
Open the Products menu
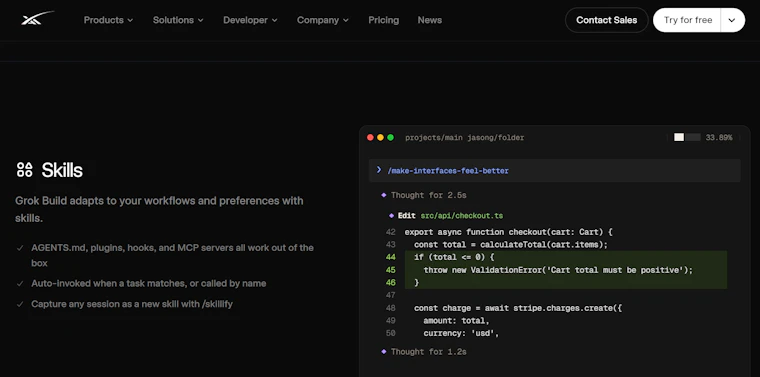pyautogui.click(x=108, y=20)
